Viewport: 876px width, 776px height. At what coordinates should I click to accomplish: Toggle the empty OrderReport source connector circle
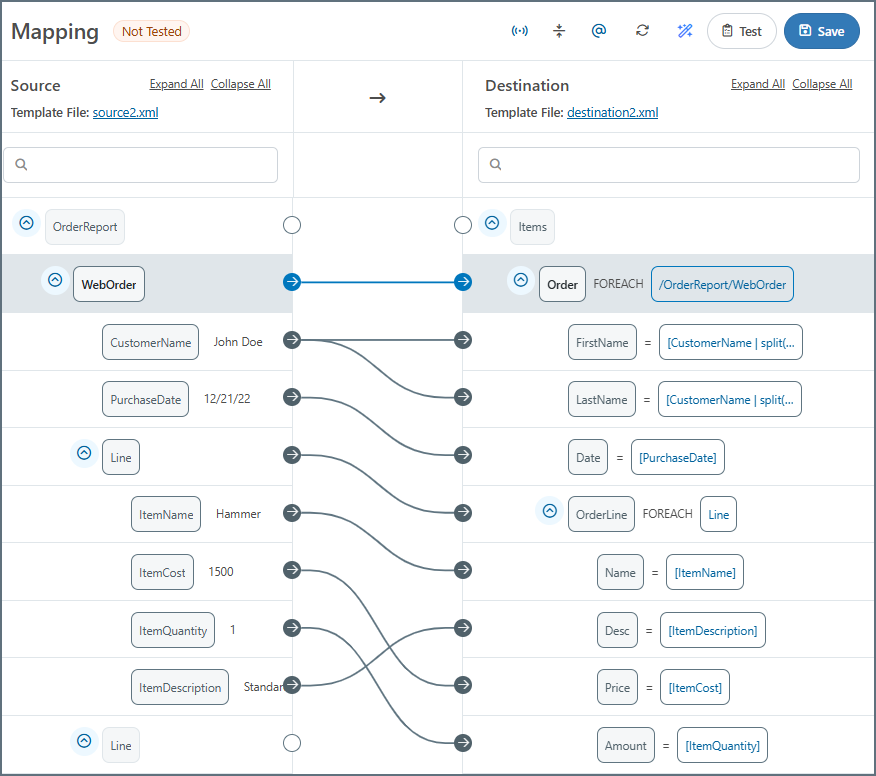(x=292, y=225)
